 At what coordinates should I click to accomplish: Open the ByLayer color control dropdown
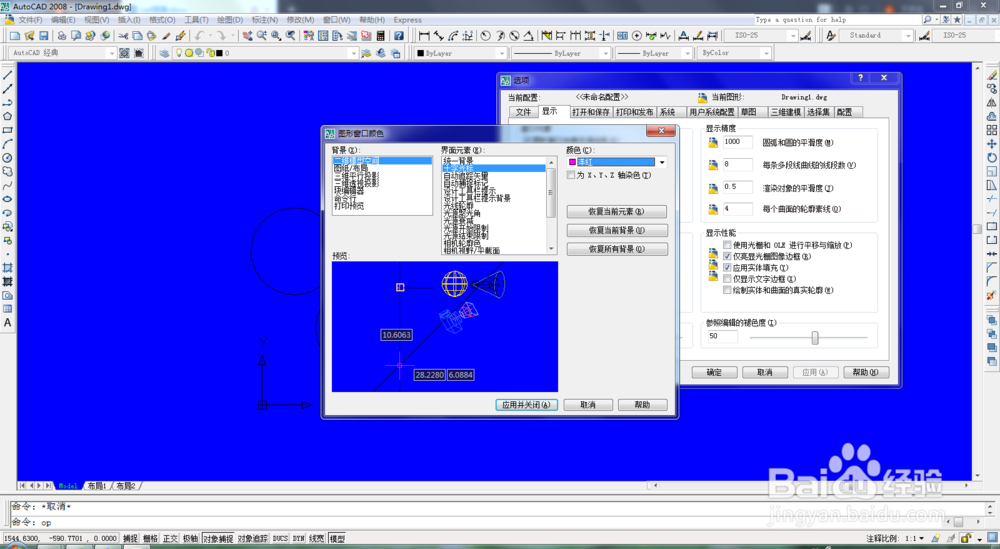502,53
